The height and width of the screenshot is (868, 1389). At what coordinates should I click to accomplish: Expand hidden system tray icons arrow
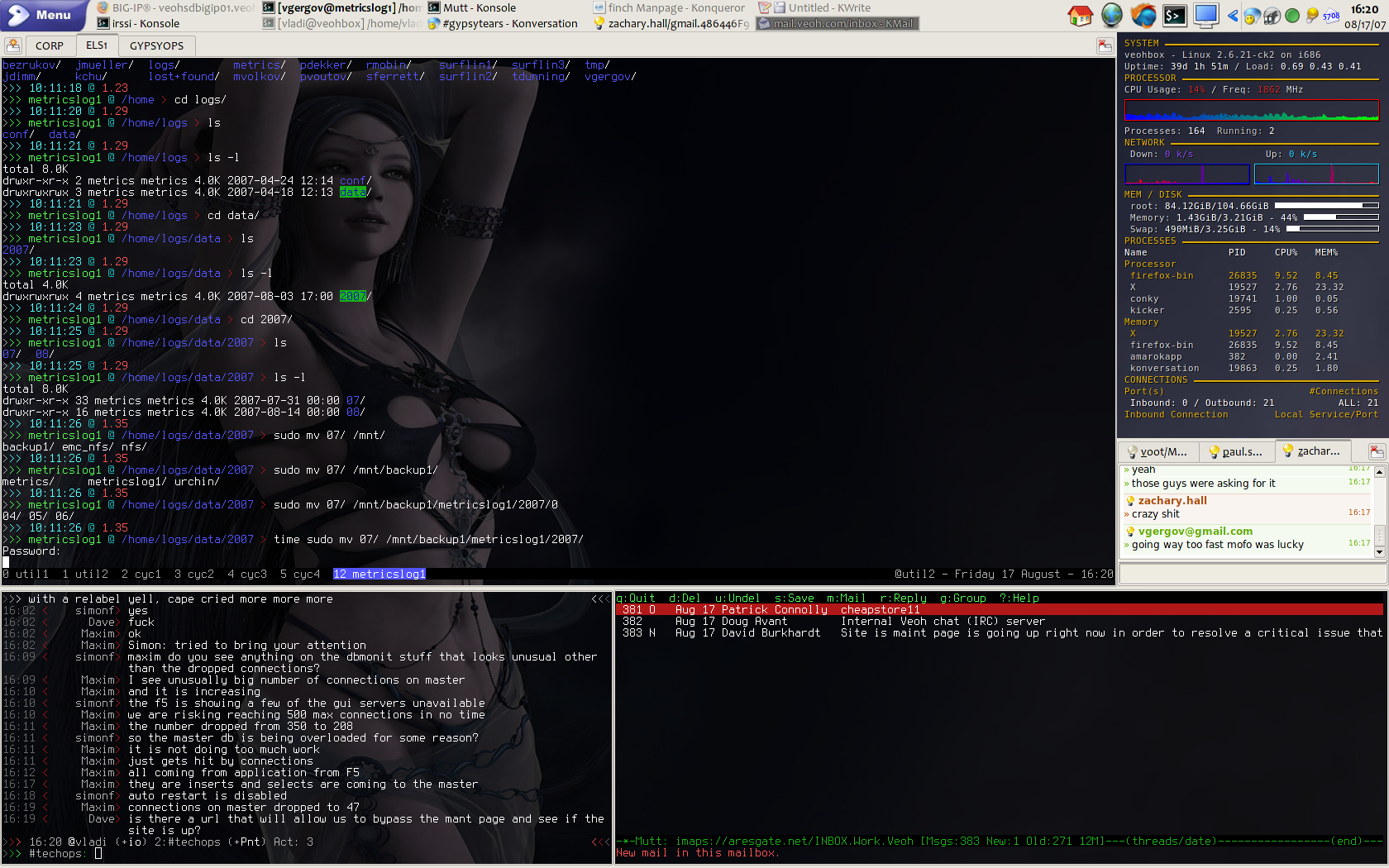tap(1233, 15)
